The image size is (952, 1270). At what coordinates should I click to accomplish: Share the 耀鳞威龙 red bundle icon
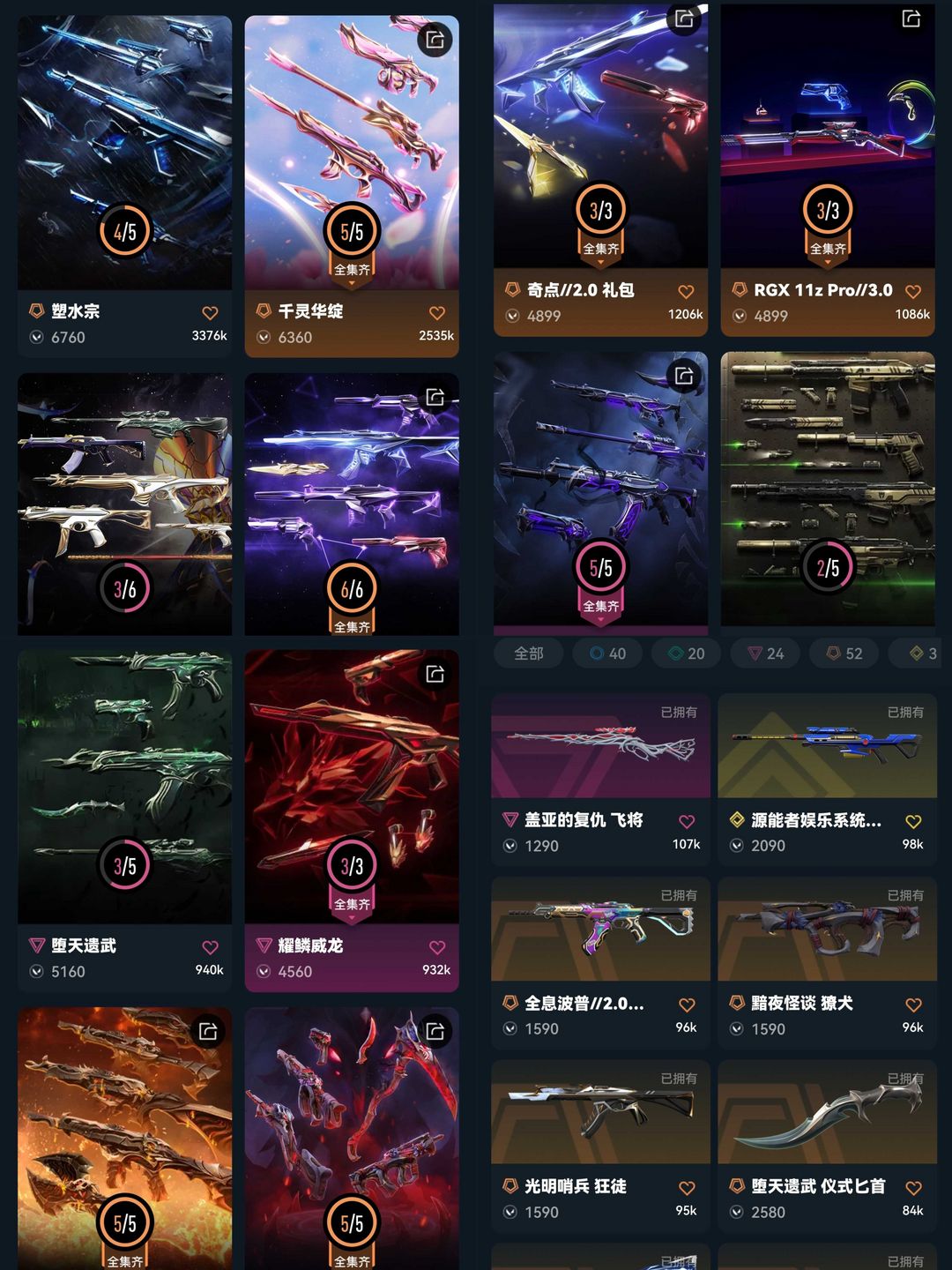(435, 674)
